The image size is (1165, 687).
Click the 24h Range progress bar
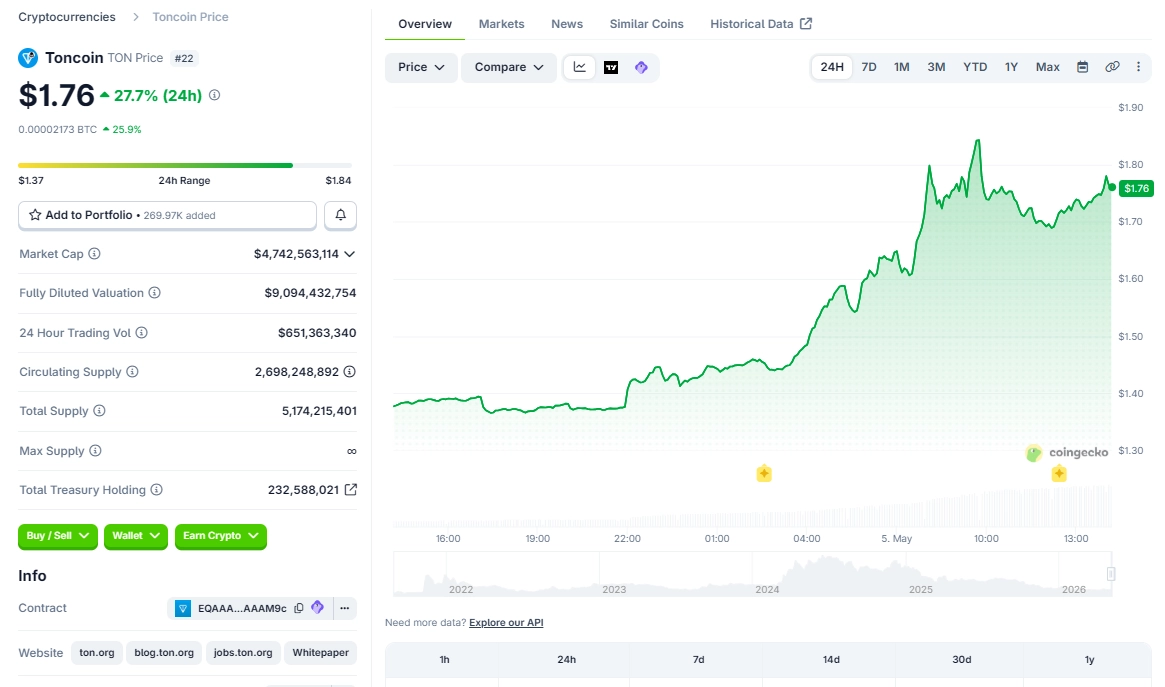pos(185,165)
